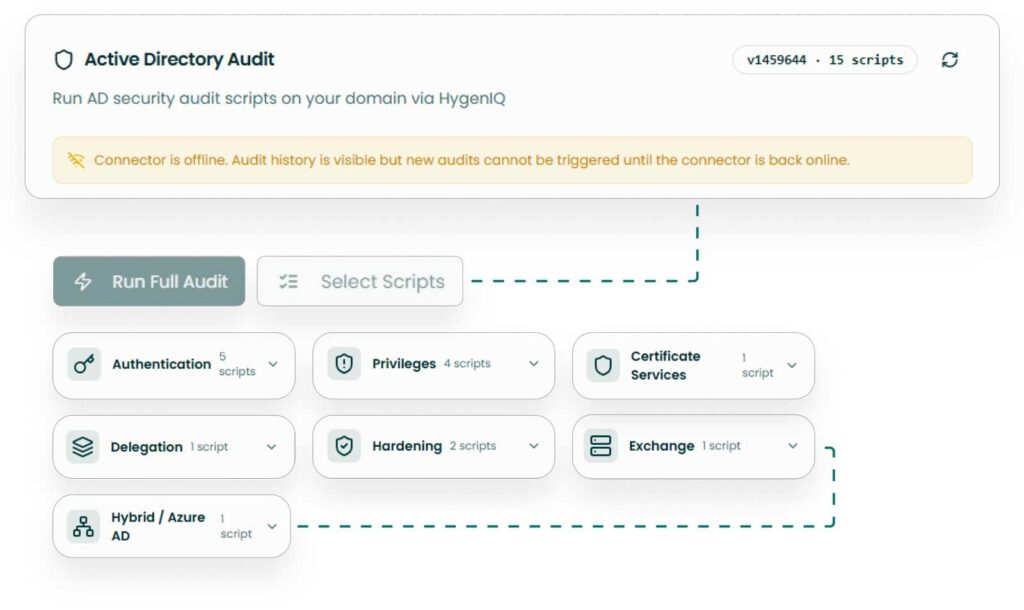Click the Select Scripts button
Viewport: 1024px width, 610px height.
pyautogui.click(x=360, y=282)
